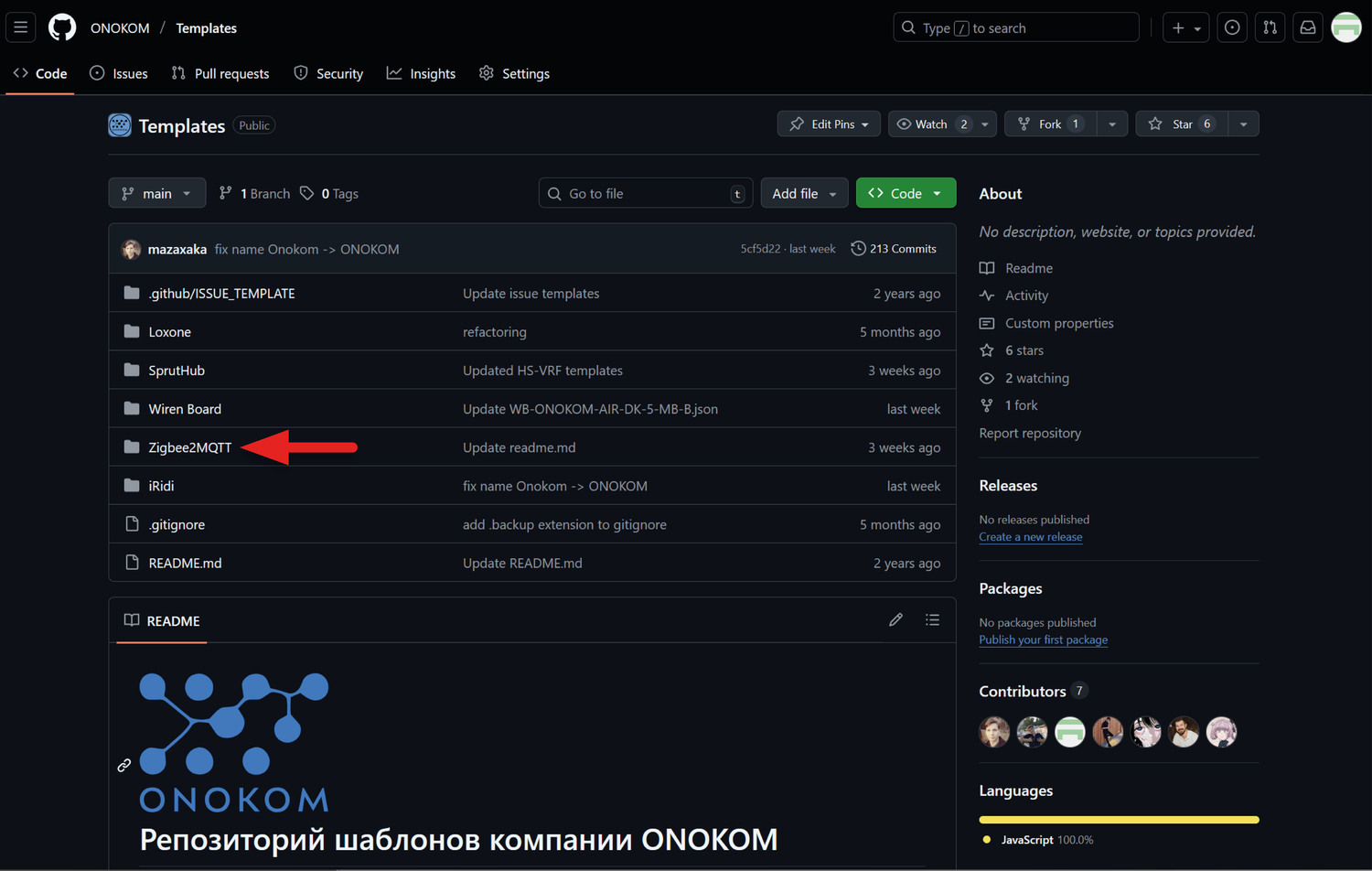Open the Insights tab

421,73
